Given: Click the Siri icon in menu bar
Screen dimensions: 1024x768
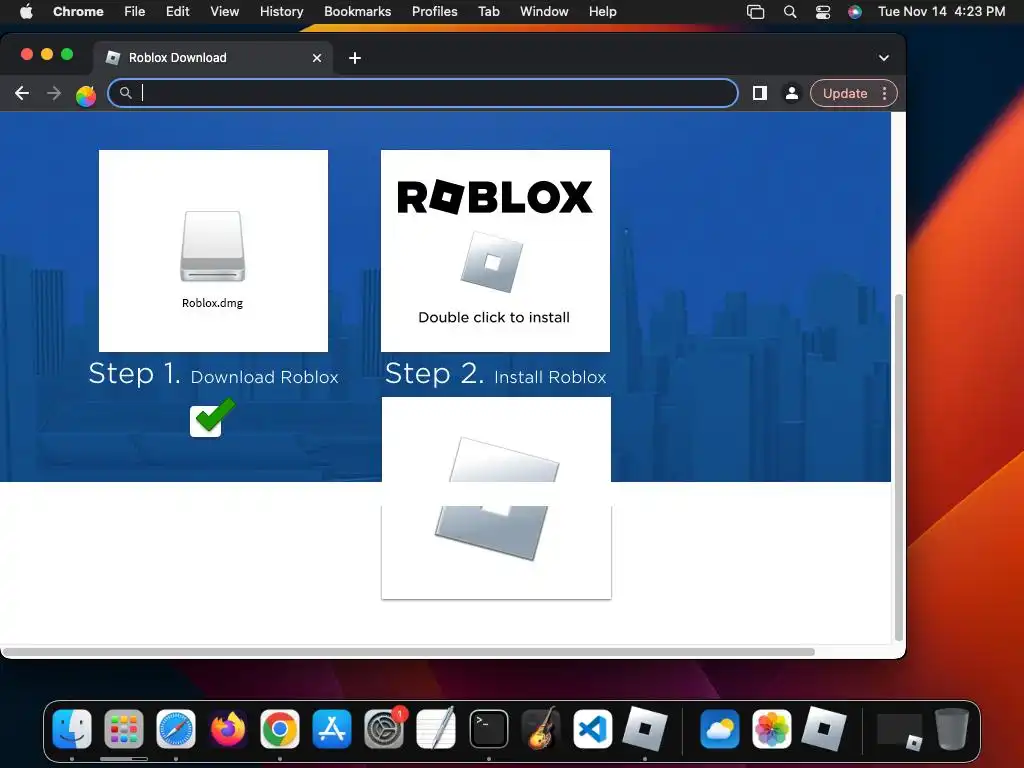Looking at the screenshot, I should click(x=854, y=11).
